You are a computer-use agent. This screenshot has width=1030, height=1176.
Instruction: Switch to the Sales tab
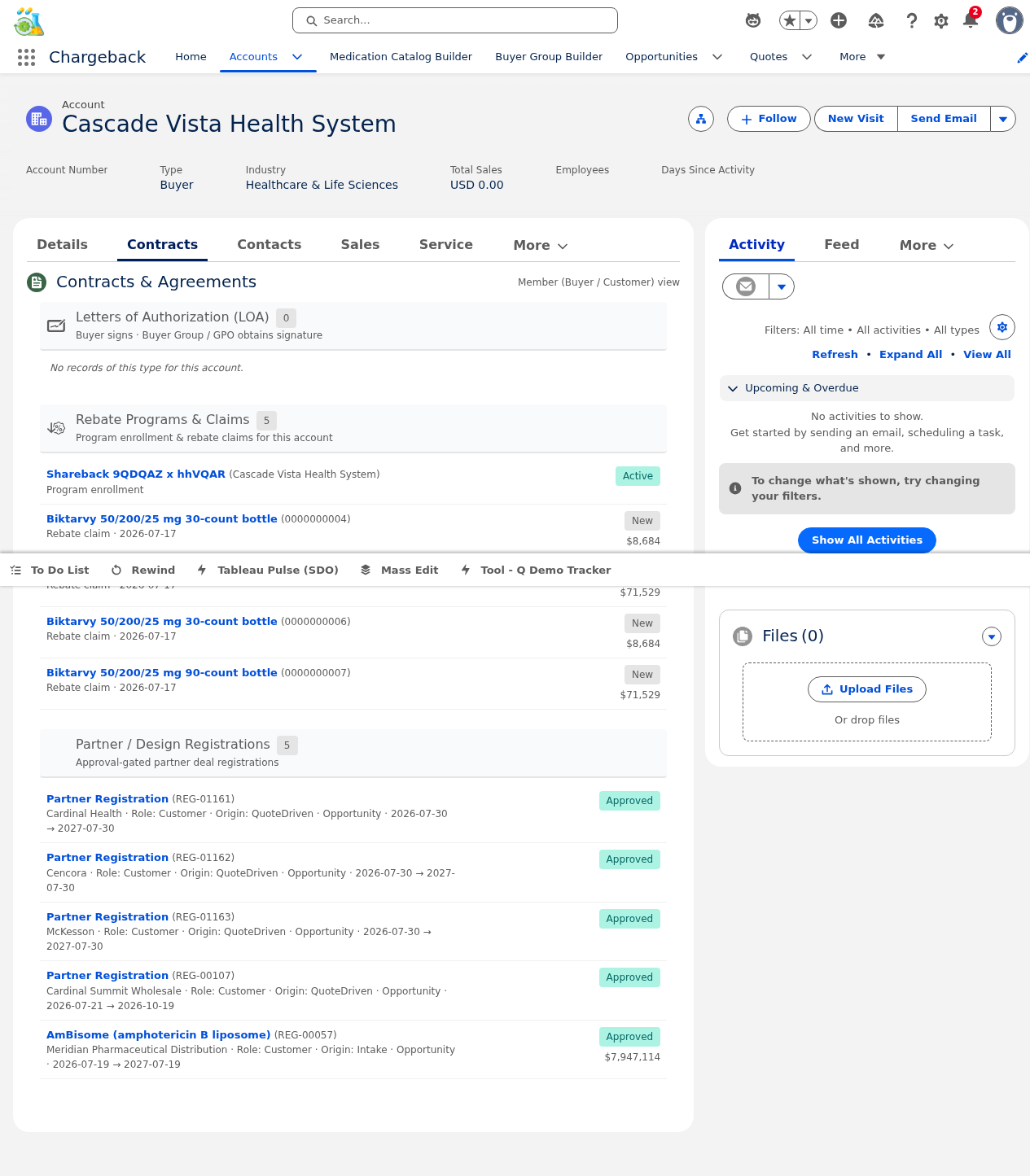coord(360,244)
